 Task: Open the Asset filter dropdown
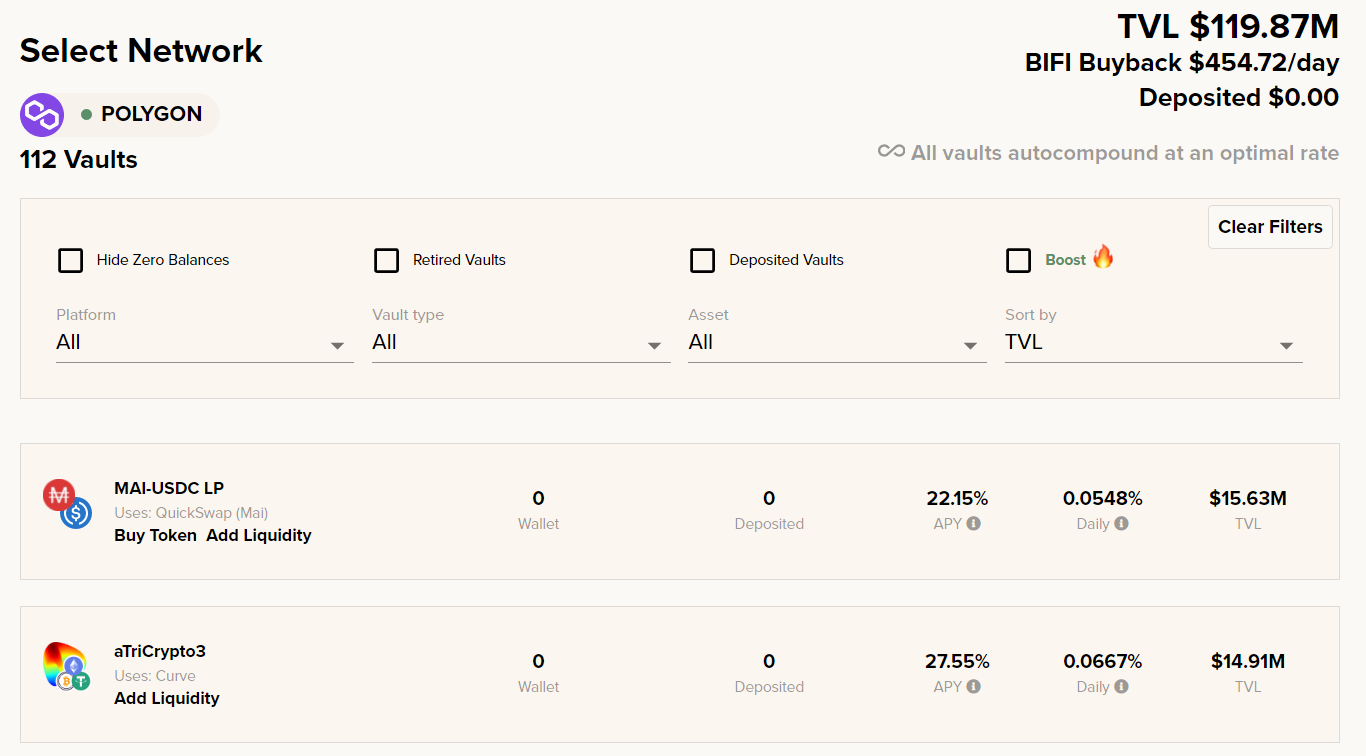tap(836, 343)
